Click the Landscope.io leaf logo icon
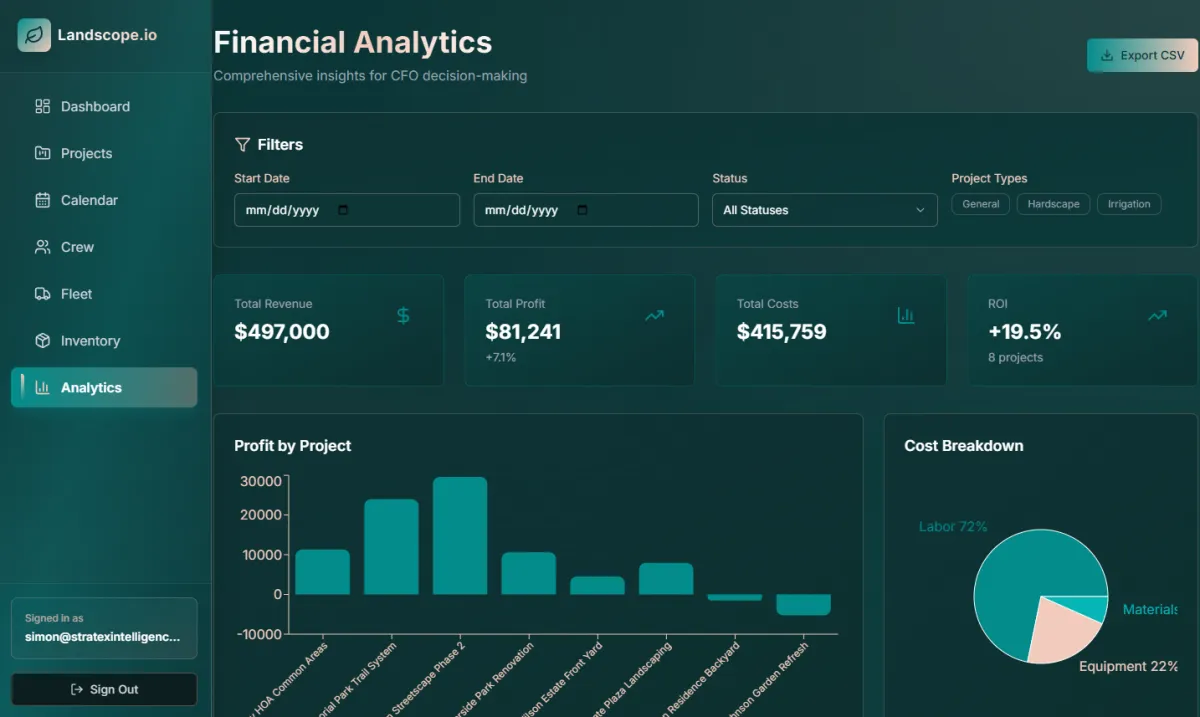The height and width of the screenshot is (717, 1200). point(34,35)
